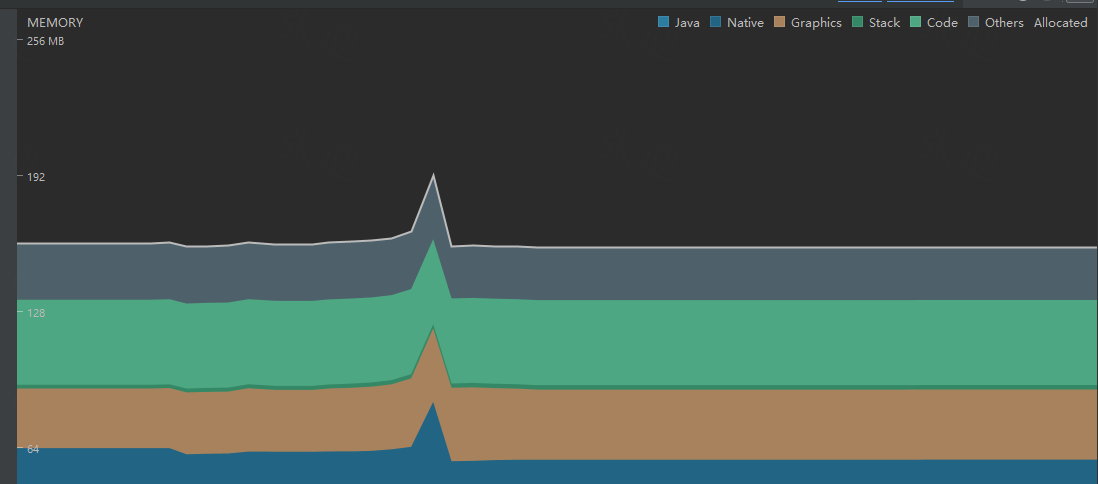Click the 'Allocated' legend label
This screenshot has height=484, width=1098.
pos(1060,22)
